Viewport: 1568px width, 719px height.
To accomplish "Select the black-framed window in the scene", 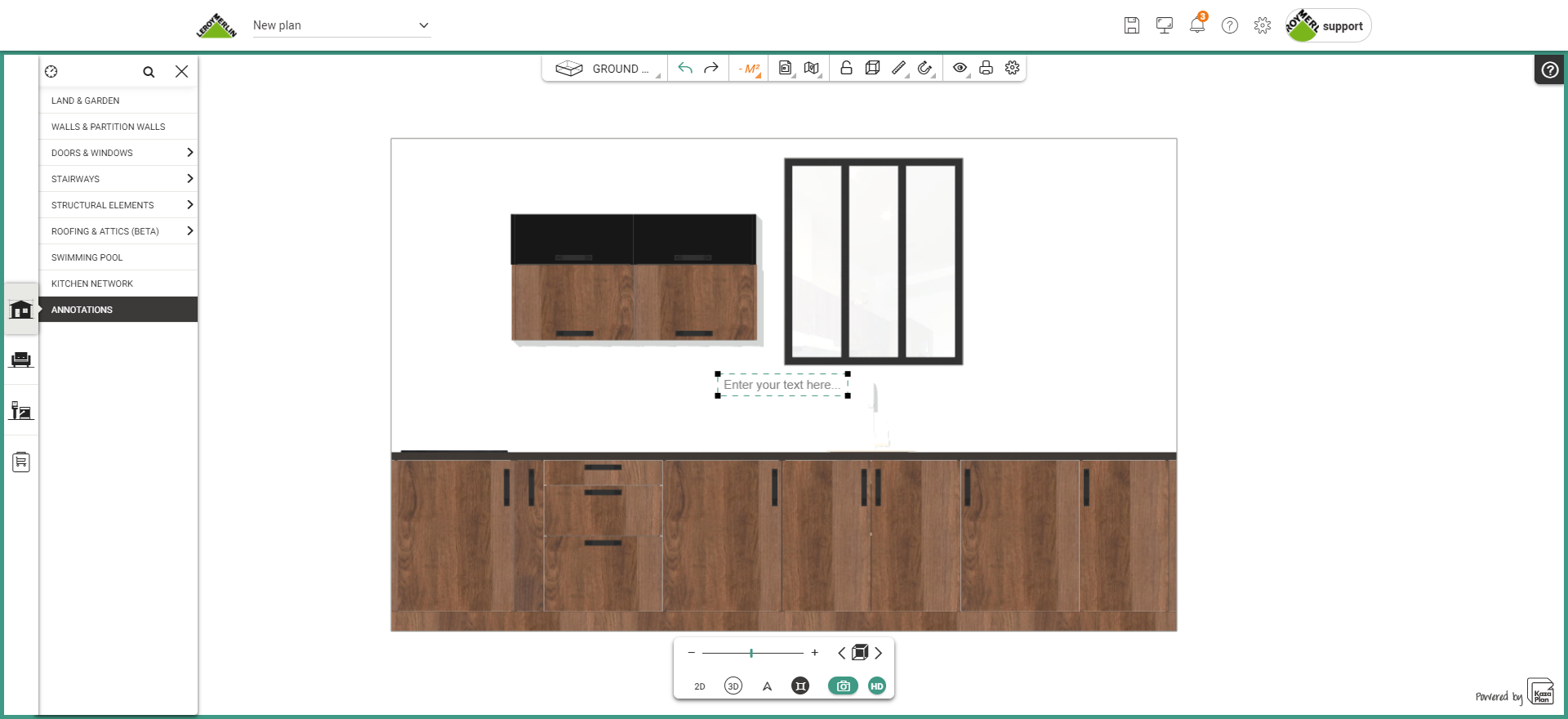I will coord(874,261).
